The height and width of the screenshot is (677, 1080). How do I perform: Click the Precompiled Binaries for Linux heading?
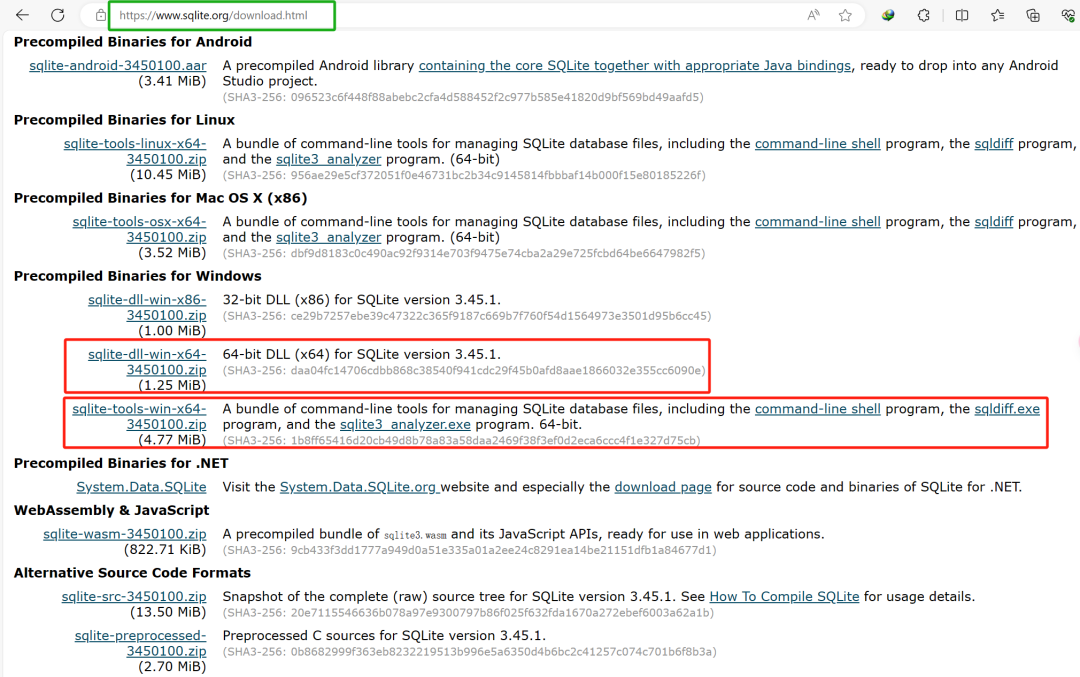[124, 120]
